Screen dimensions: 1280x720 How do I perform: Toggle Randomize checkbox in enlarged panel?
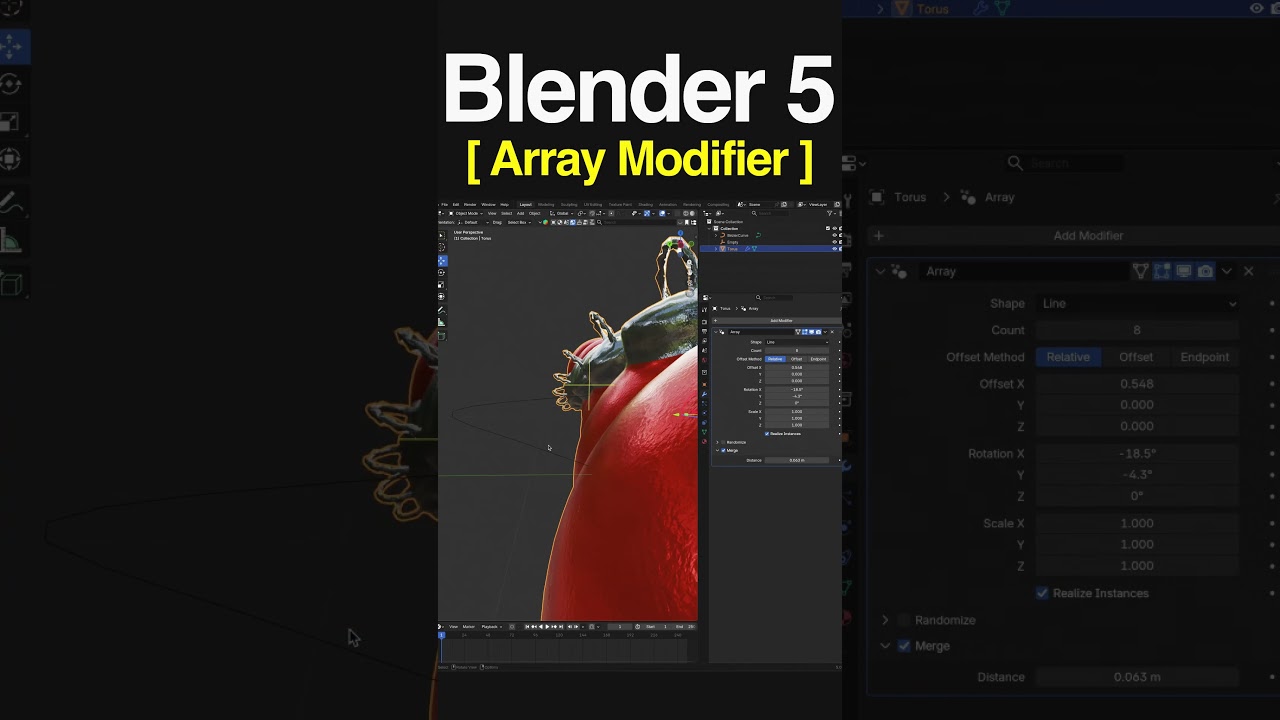point(904,620)
